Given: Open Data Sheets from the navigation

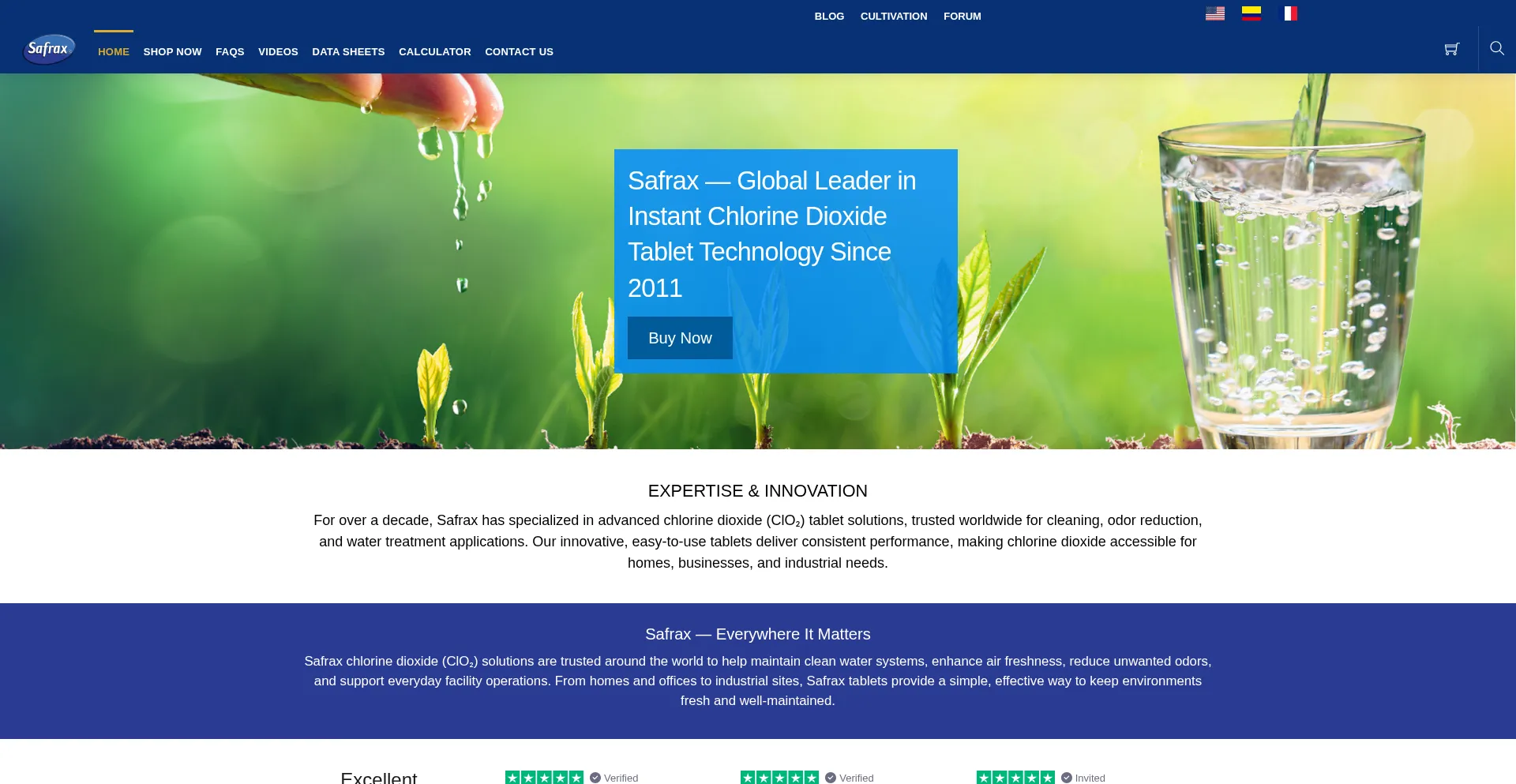Looking at the screenshot, I should pos(348,52).
